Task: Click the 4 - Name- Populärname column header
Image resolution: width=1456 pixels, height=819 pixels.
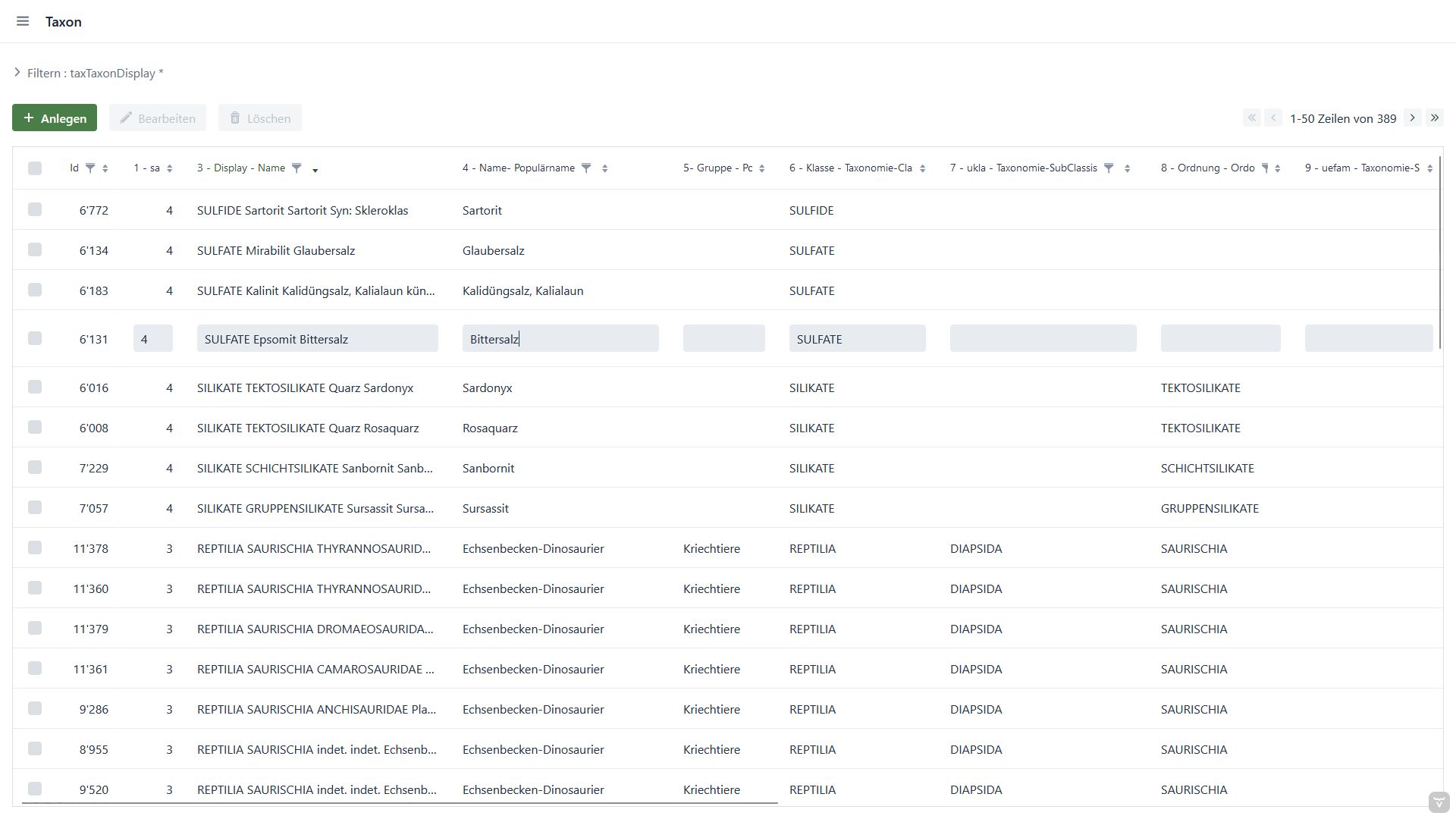Action: (x=519, y=168)
